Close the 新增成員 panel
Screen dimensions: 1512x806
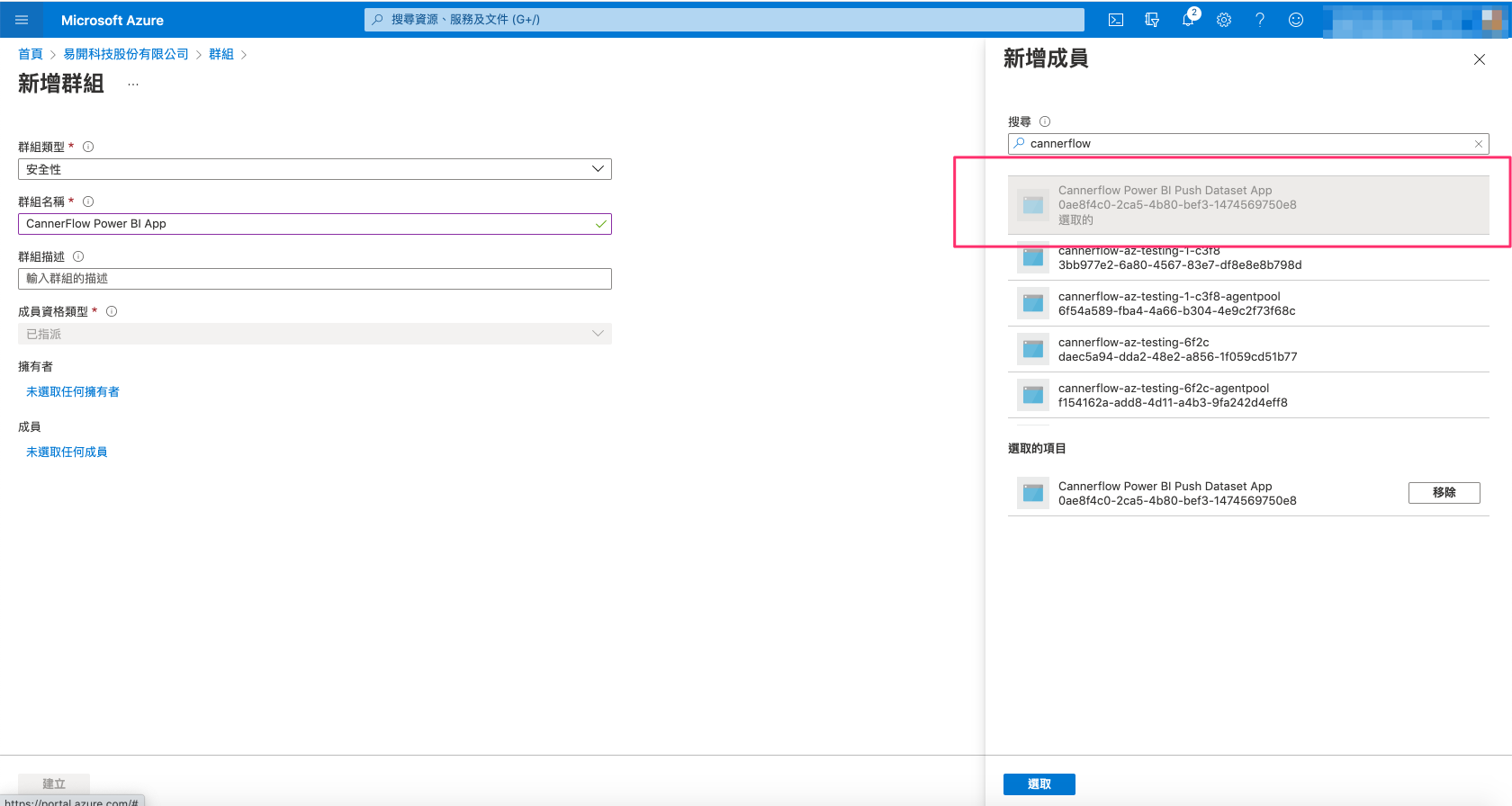(1480, 59)
